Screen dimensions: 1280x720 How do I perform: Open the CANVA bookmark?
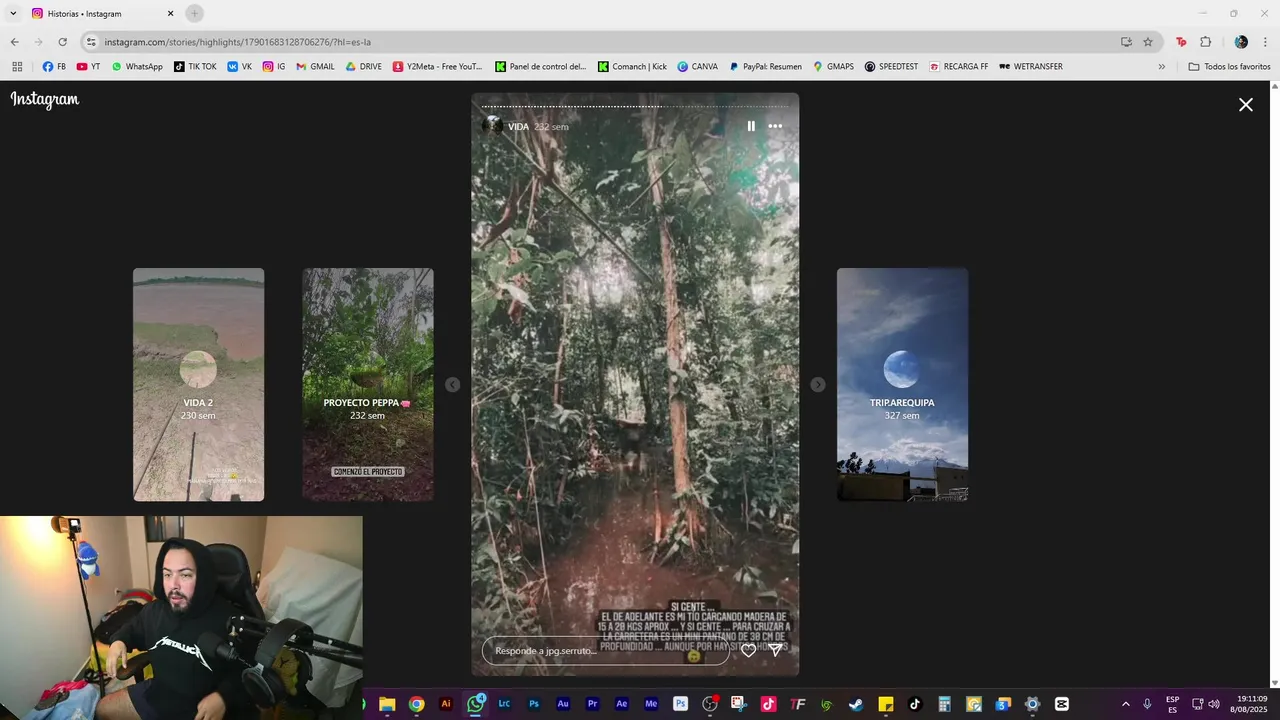coord(697,67)
